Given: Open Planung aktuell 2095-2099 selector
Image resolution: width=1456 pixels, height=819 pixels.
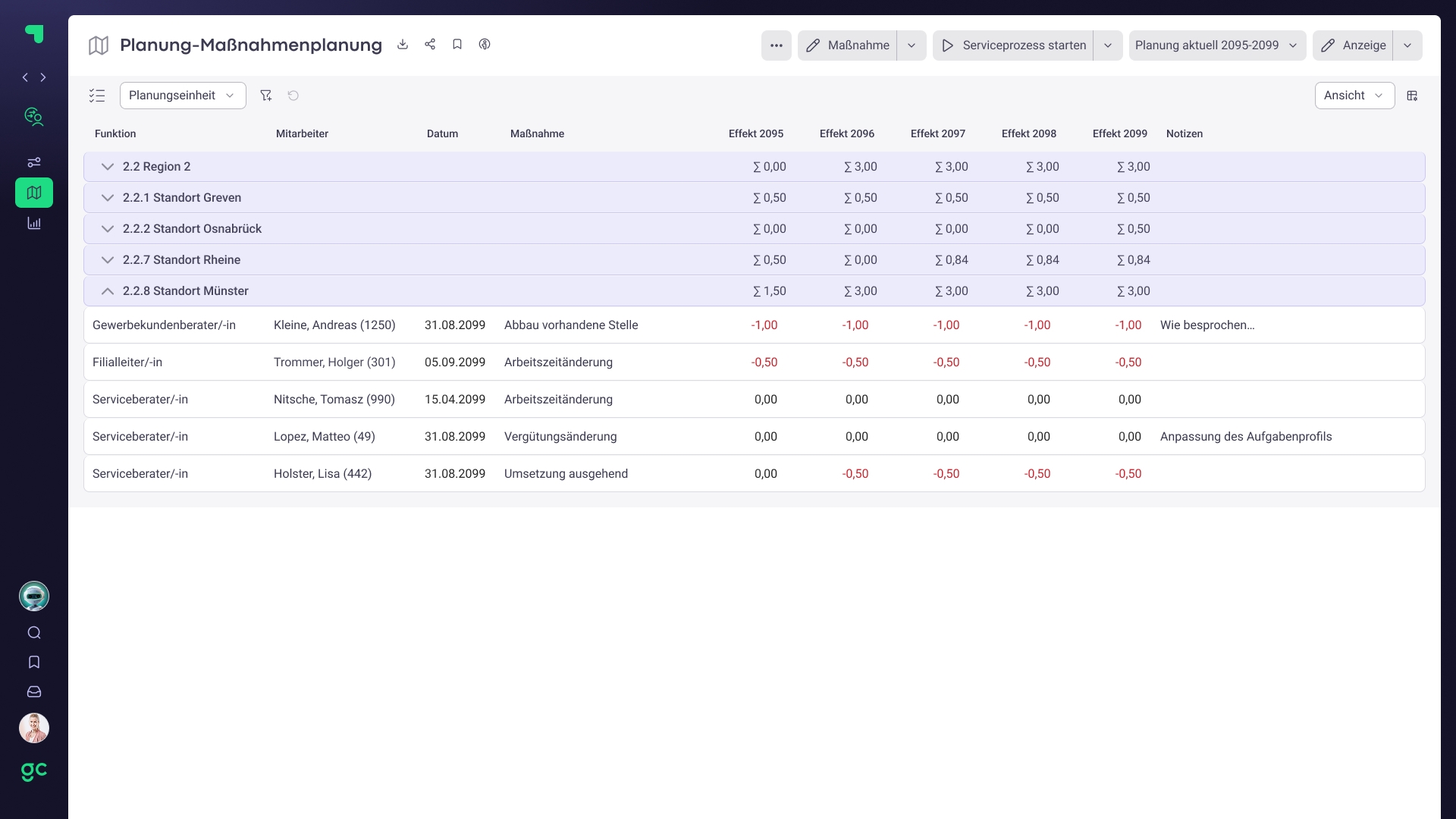Looking at the screenshot, I should click(x=1216, y=45).
